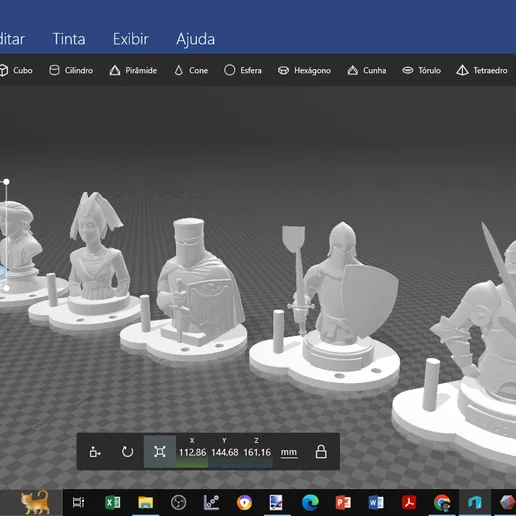
Task: Open the Ajuda menu
Action: [x=195, y=40]
